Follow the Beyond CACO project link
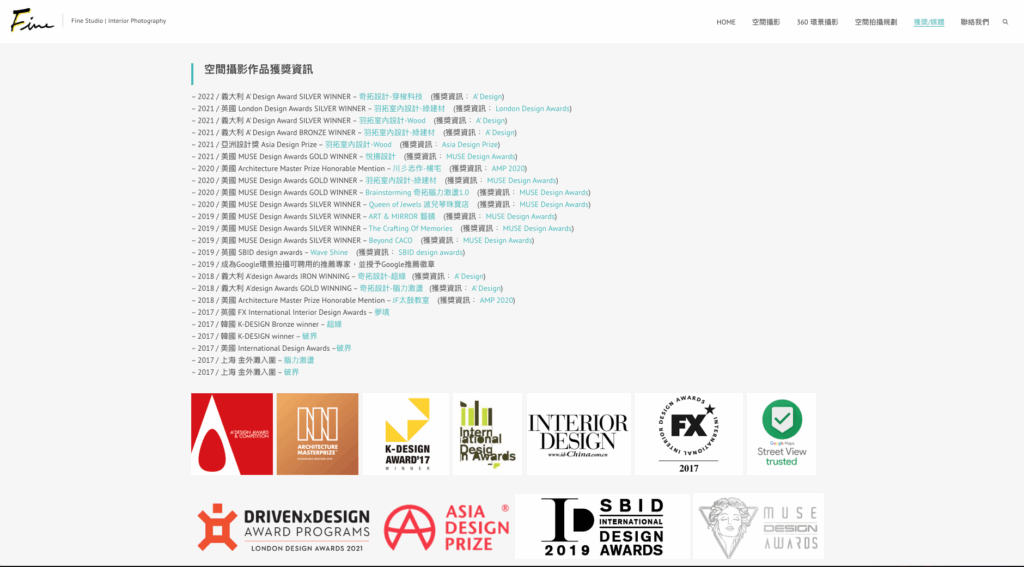This screenshot has width=1024, height=567. coord(390,240)
